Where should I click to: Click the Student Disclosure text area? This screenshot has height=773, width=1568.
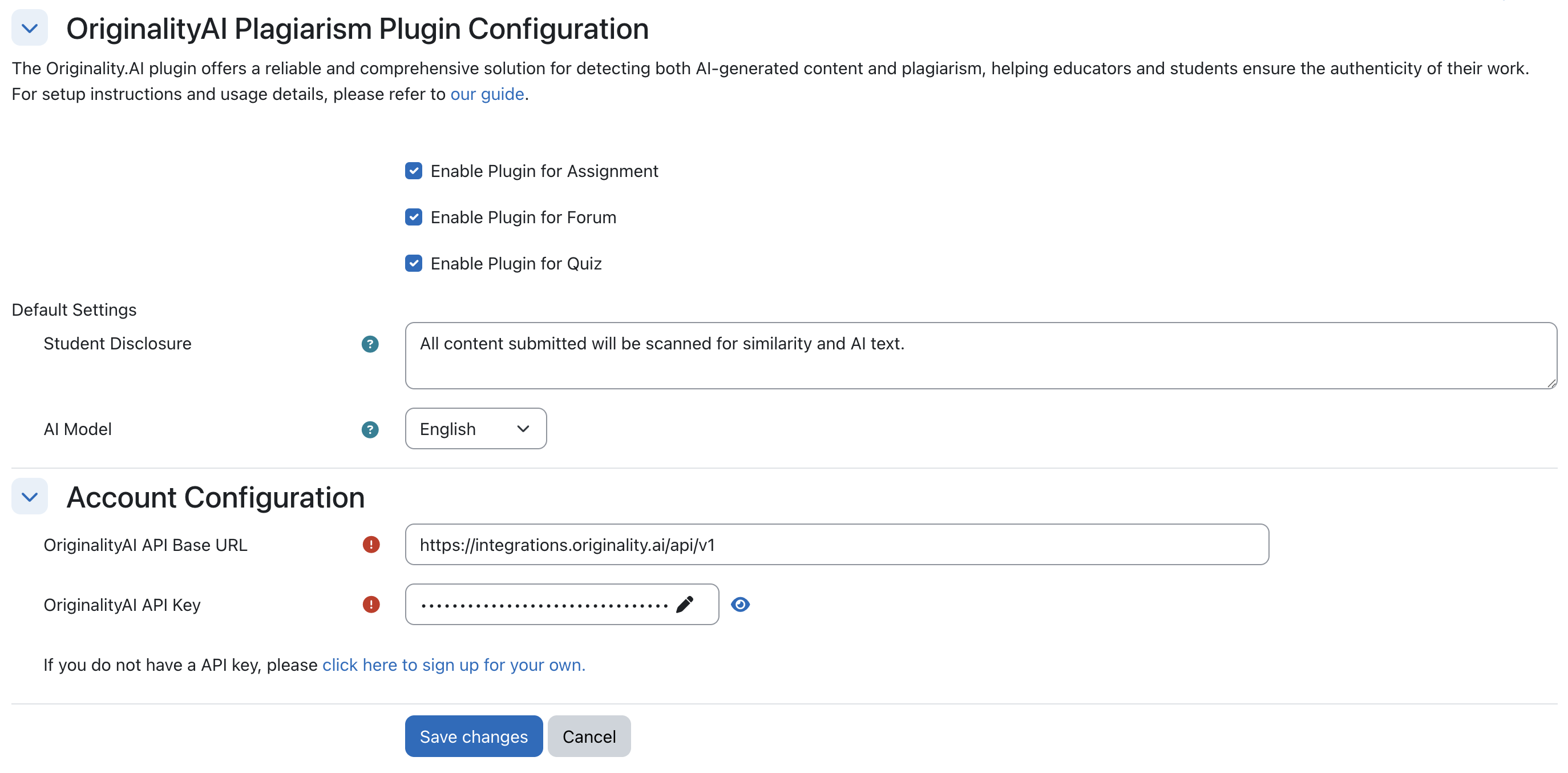coord(981,356)
